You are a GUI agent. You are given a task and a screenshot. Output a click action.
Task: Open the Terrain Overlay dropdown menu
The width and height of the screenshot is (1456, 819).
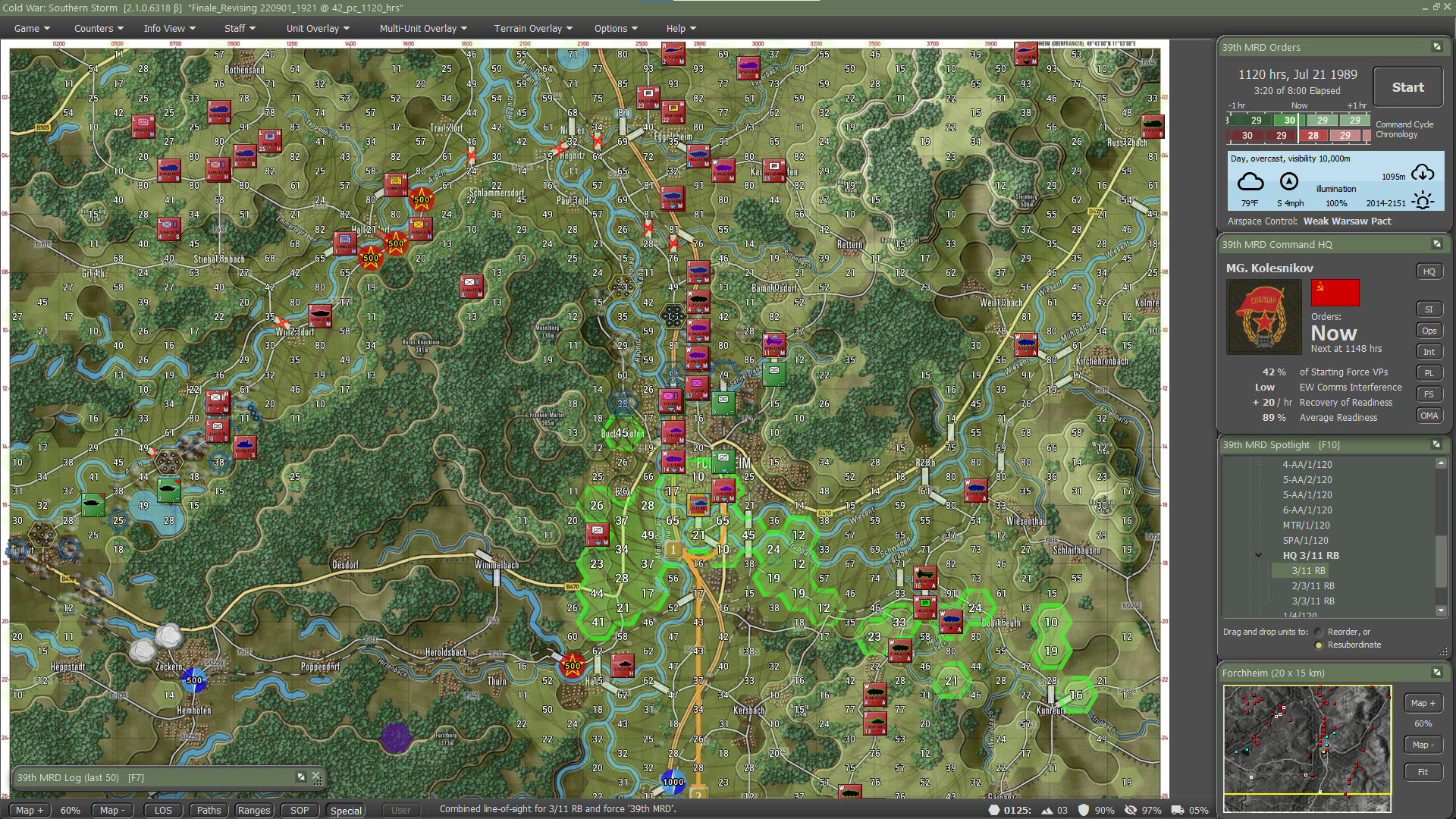[x=531, y=28]
